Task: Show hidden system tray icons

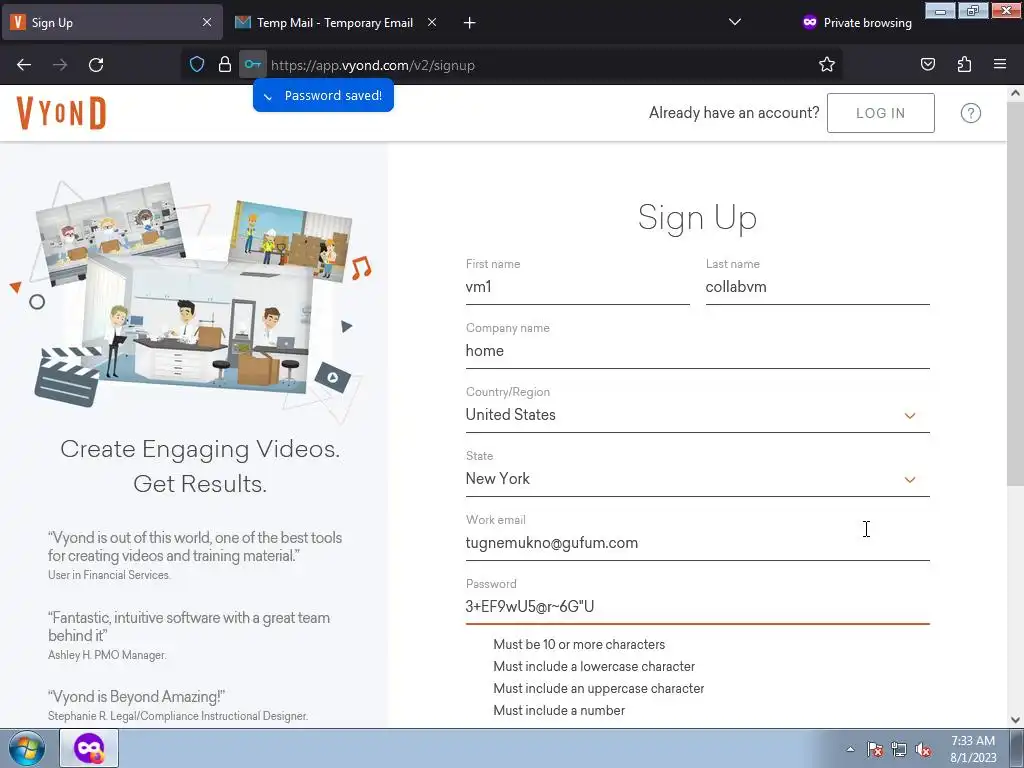Action: [850, 750]
